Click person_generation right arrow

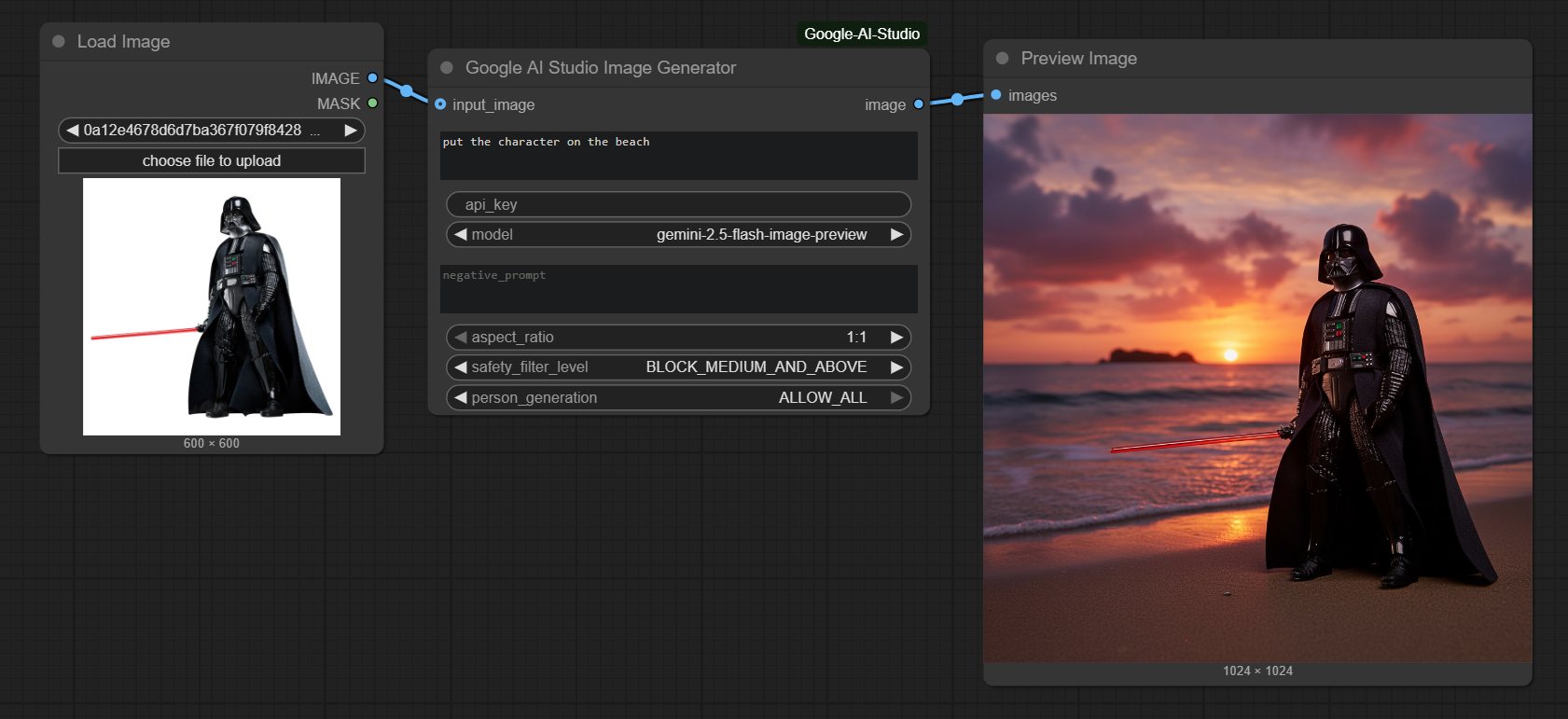coord(897,398)
